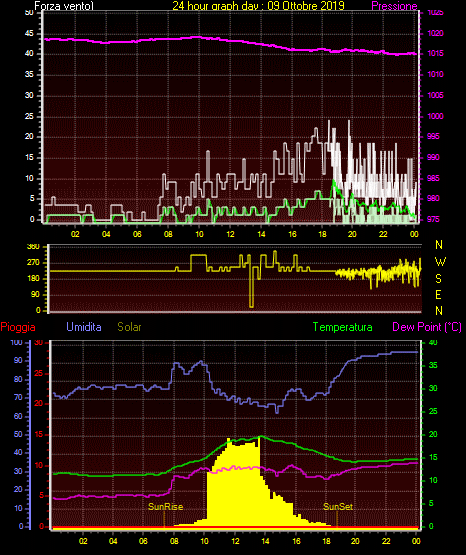The width and height of the screenshot is (466, 555).
Task: Click wind speed axis value '25'
Action: 29,116
